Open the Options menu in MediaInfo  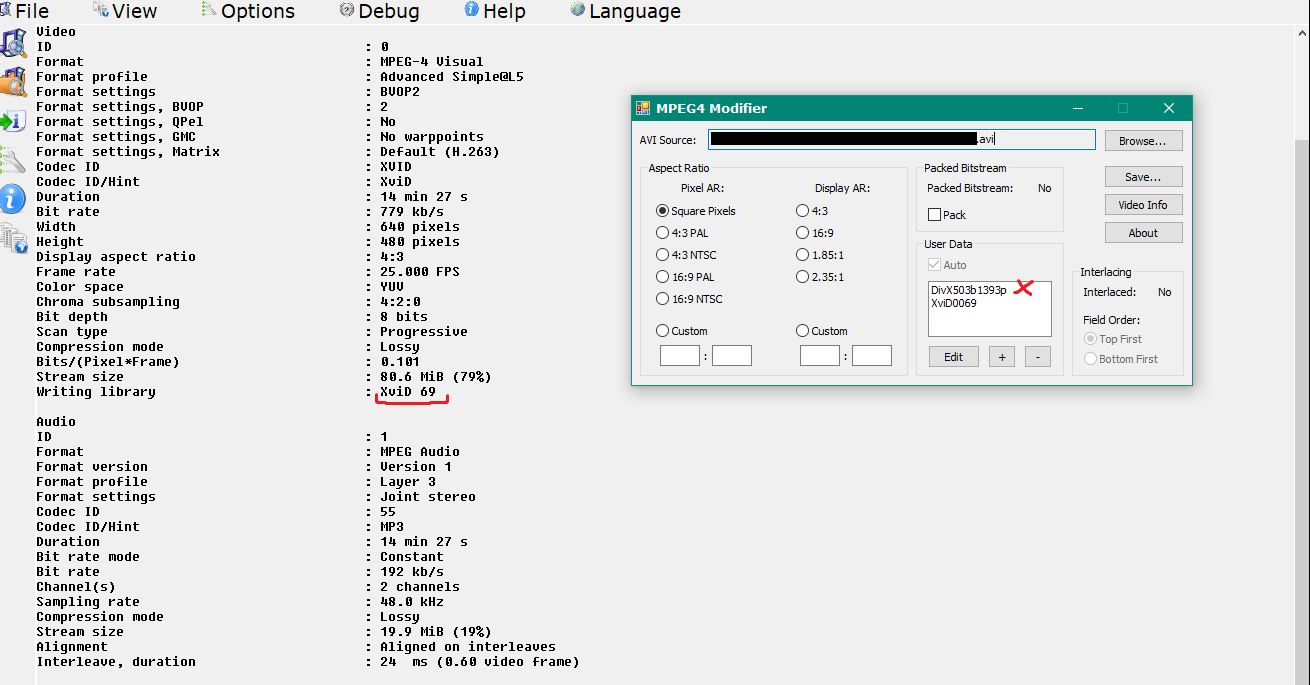248,11
